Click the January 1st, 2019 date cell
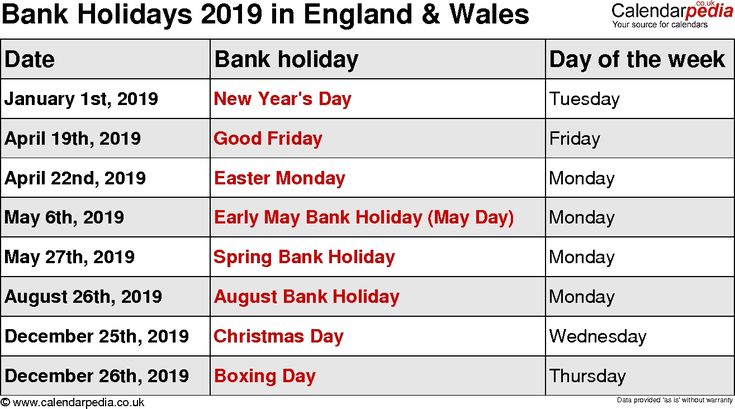This screenshot has height=409, width=735. [x=80, y=99]
